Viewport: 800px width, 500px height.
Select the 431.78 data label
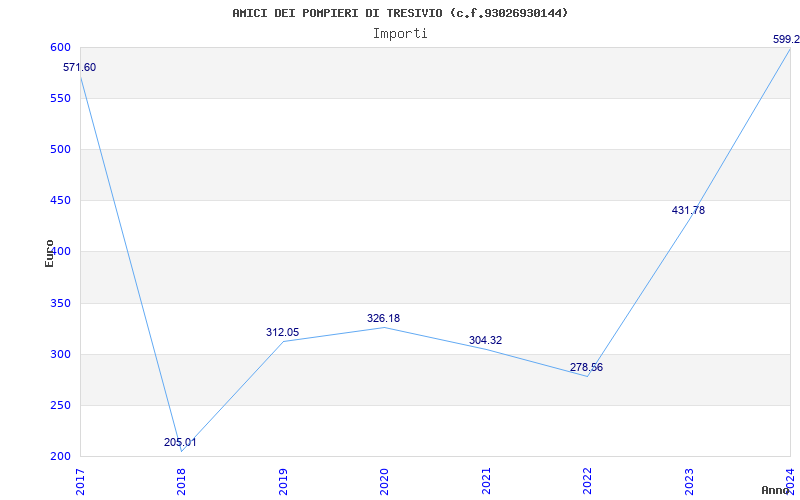tap(689, 210)
